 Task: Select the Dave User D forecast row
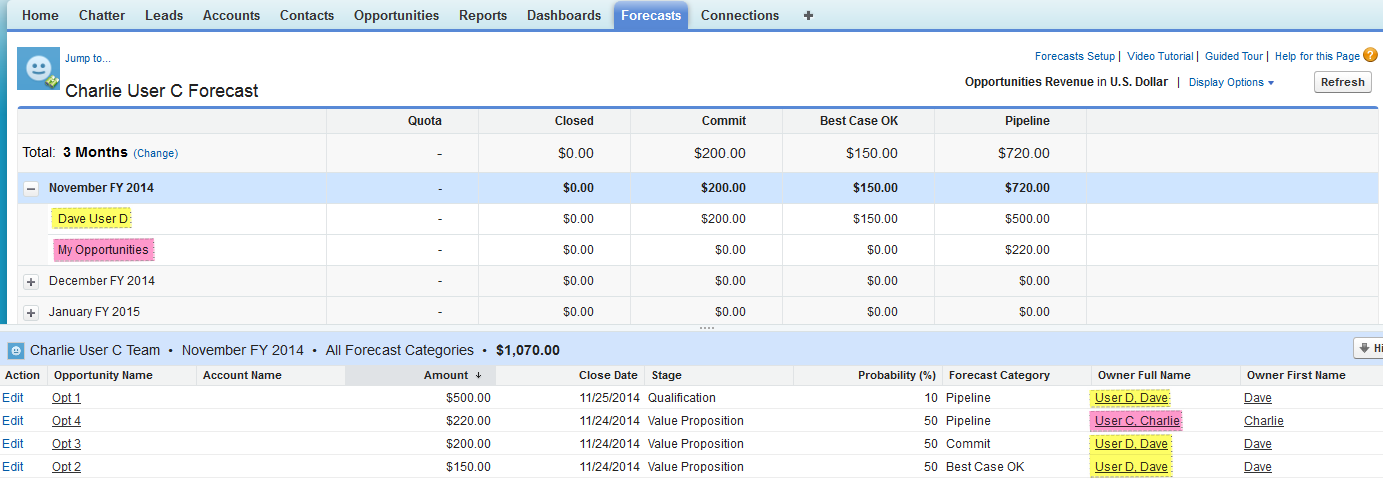coord(92,219)
